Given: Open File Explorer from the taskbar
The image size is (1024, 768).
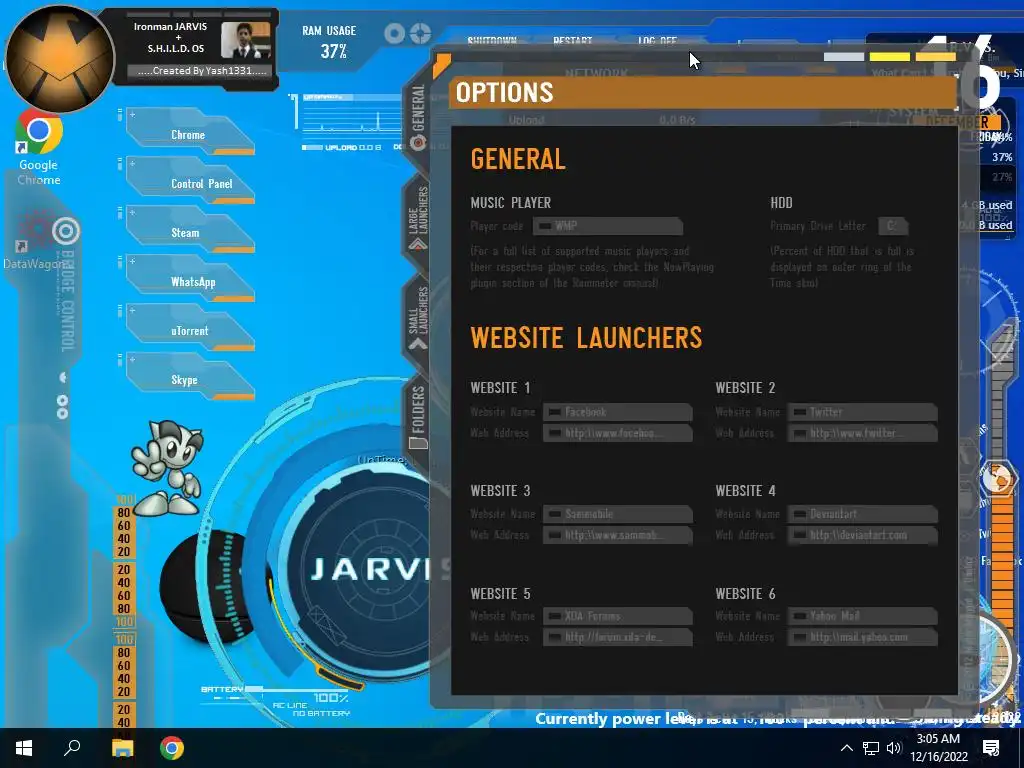Looking at the screenshot, I should pyautogui.click(x=122, y=748).
